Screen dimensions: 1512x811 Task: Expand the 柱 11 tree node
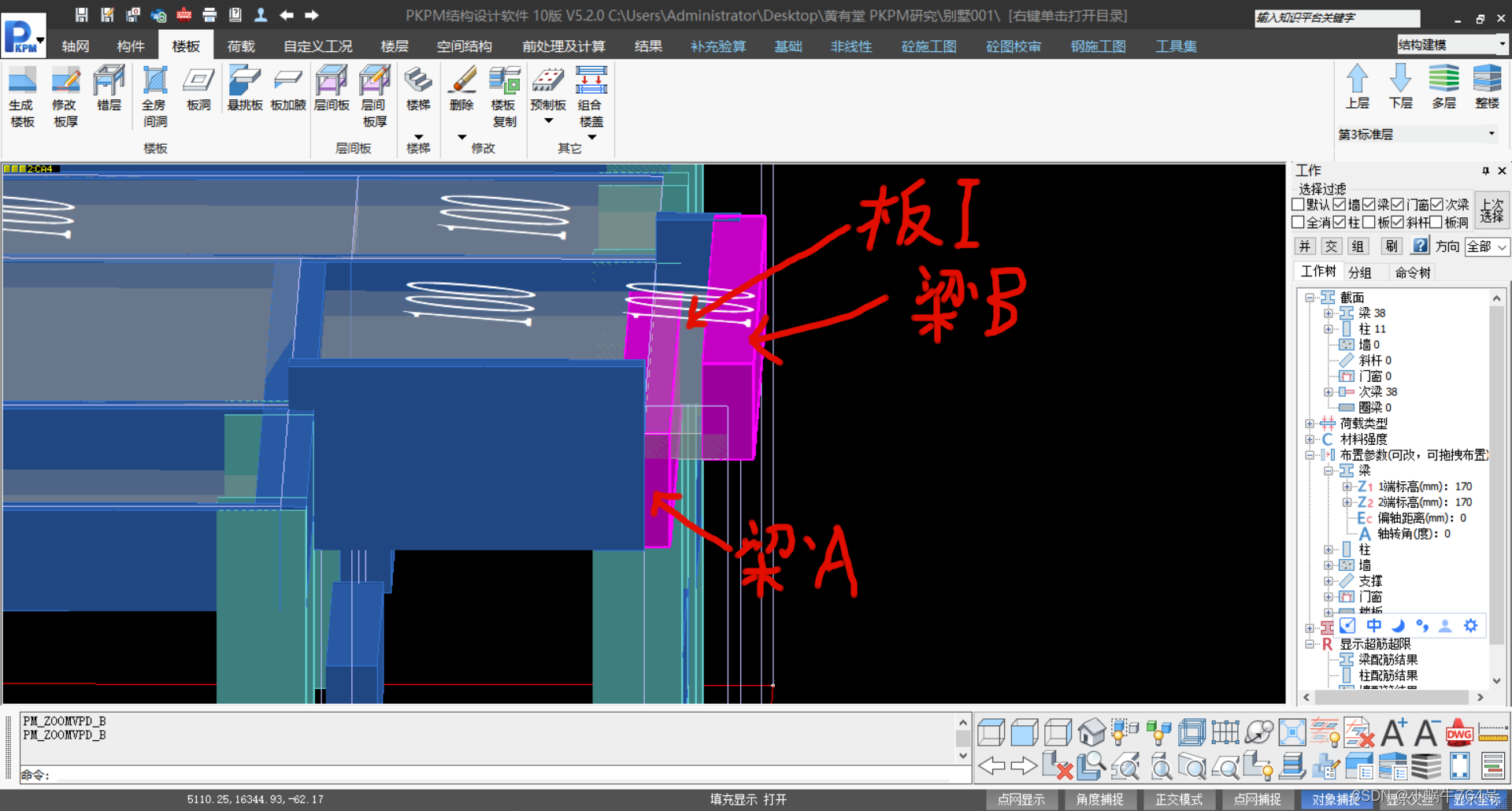(1329, 329)
